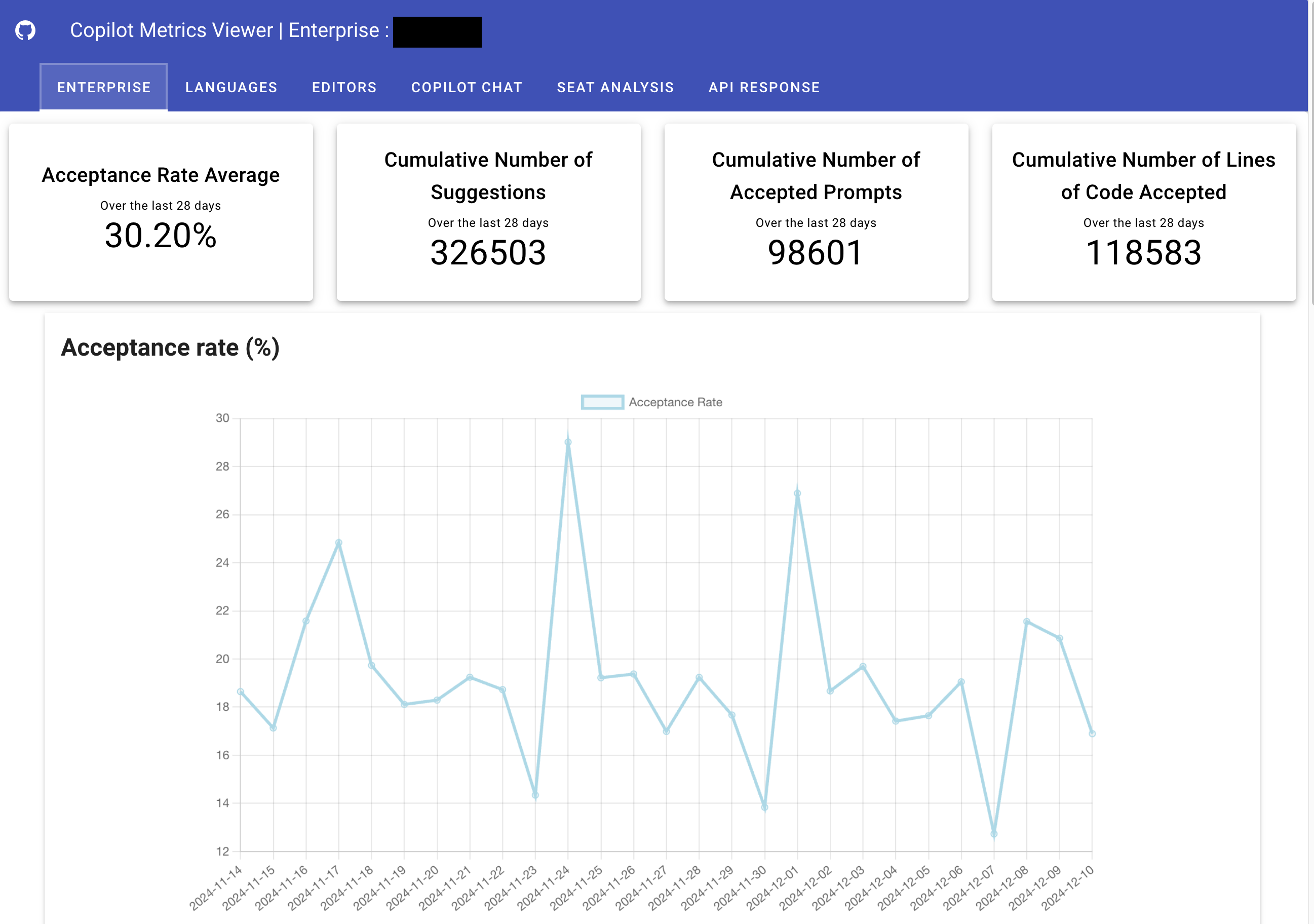The height and width of the screenshot is (924, 1314).
Task: Select the Enterprise tab
Action: [103, 87]
